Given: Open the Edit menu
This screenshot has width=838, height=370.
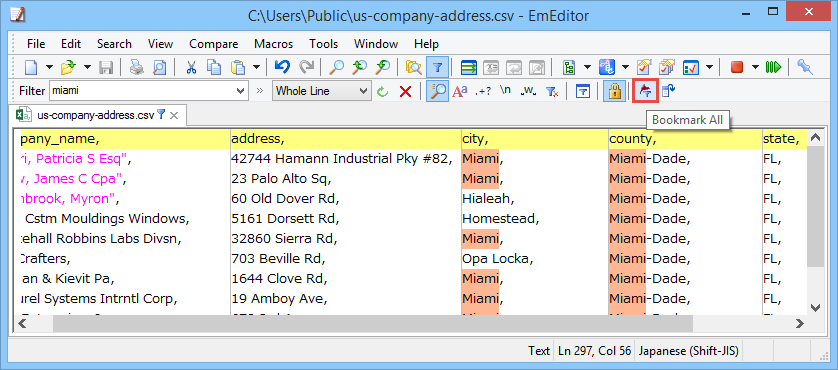Looking at the screenshot, I should coord(71,44).
